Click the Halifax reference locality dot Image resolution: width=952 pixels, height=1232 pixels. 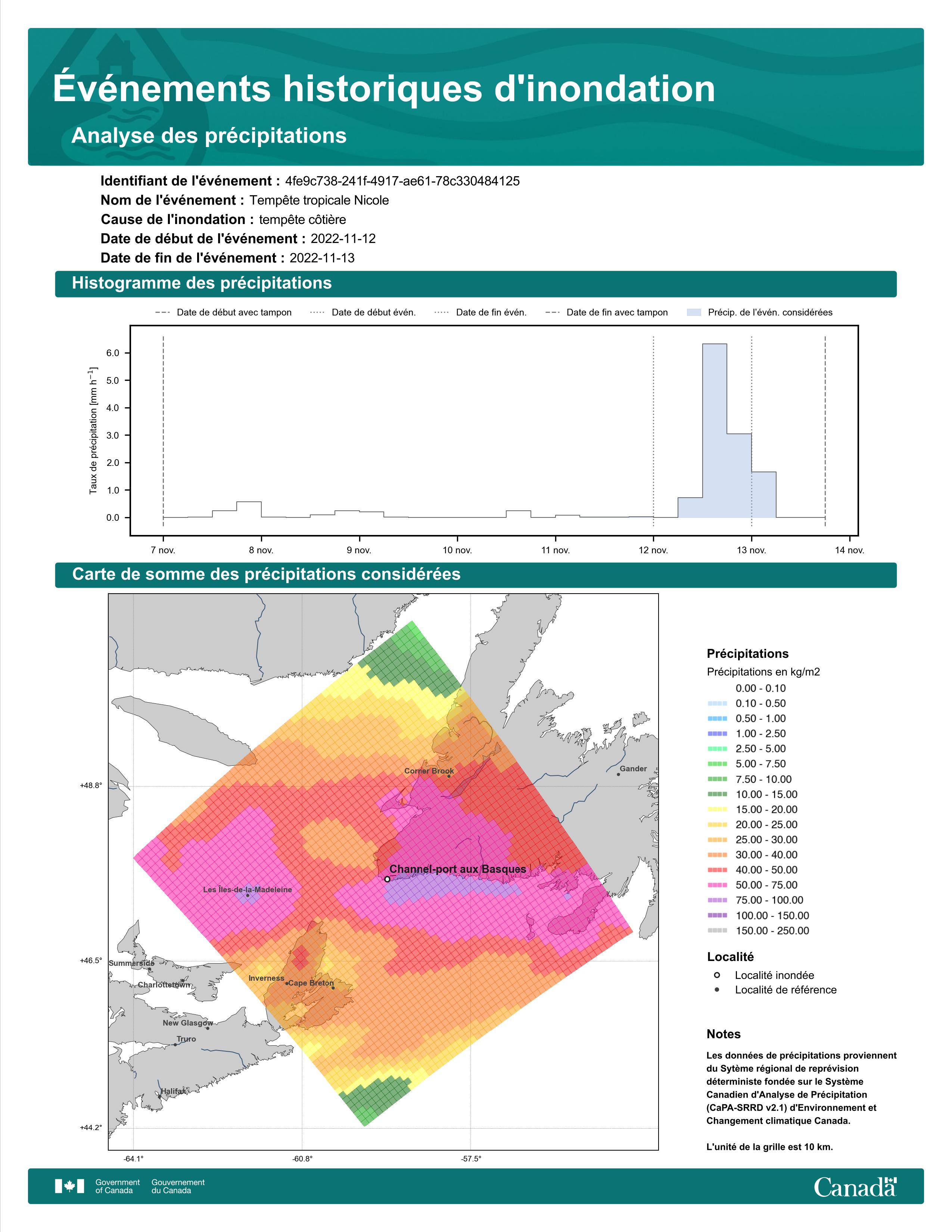coord(160,1096)
